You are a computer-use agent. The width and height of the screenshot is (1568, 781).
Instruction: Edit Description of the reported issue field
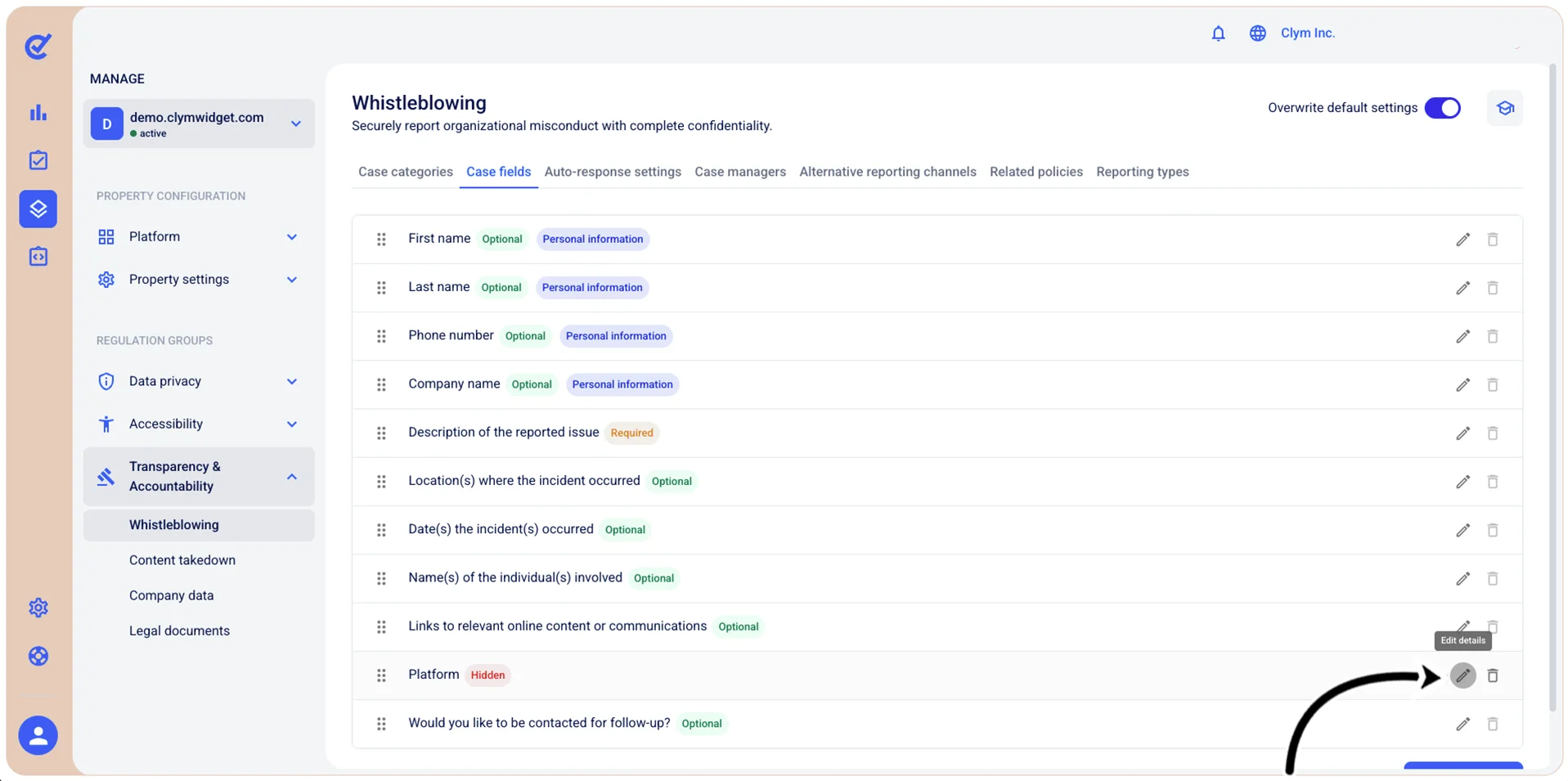coord(1462,433)
